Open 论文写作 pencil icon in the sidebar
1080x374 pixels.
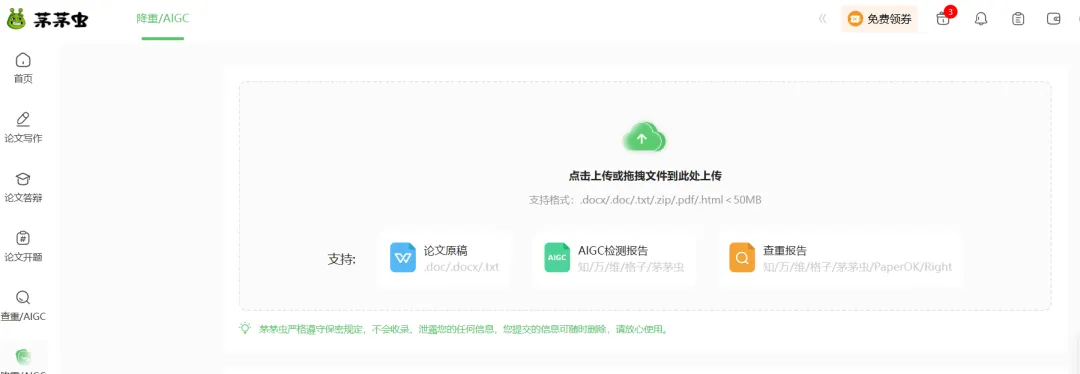tap(23, 118)
